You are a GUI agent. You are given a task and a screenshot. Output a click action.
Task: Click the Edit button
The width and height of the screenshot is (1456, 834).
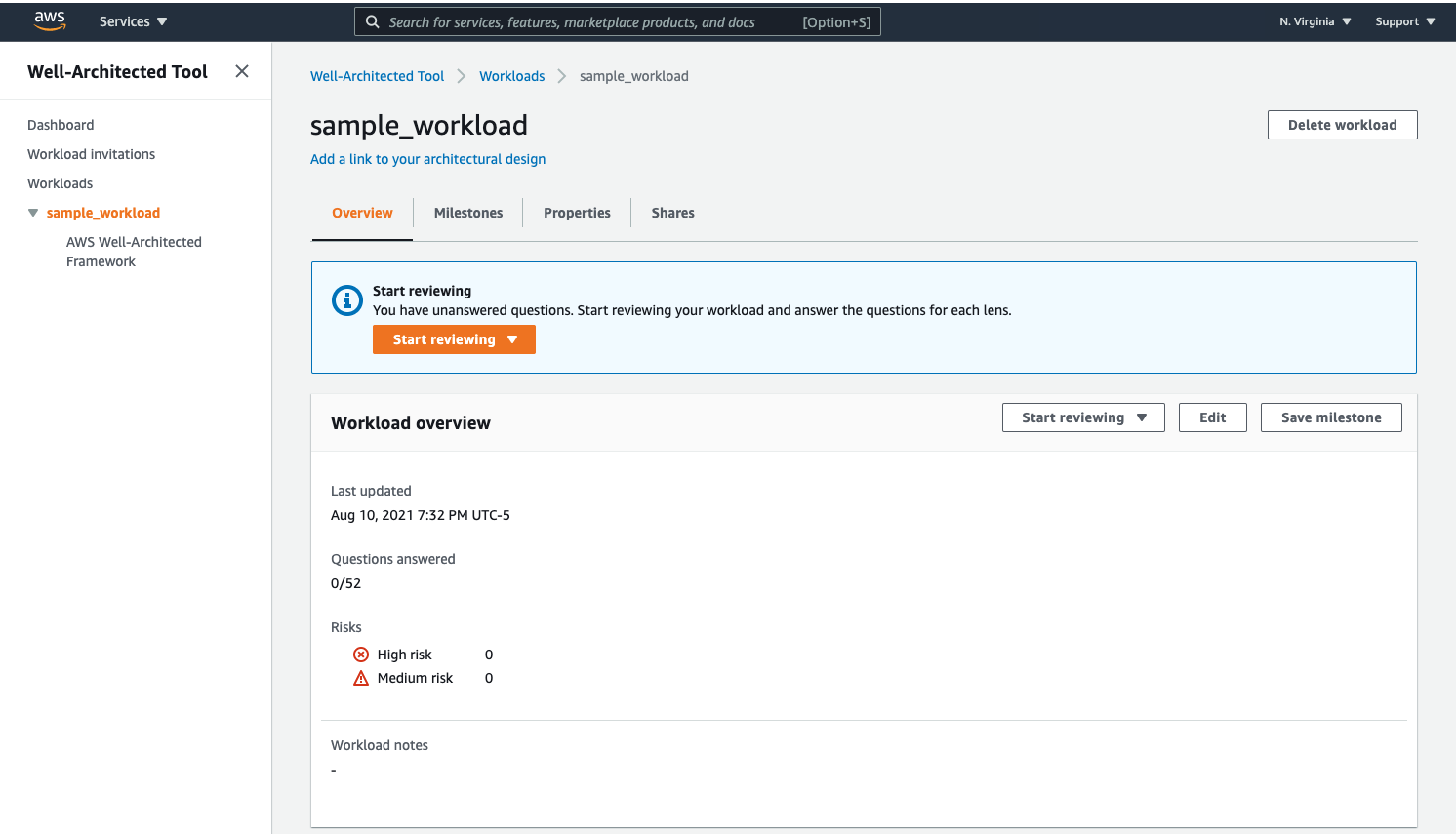[x=1212, y=417]
